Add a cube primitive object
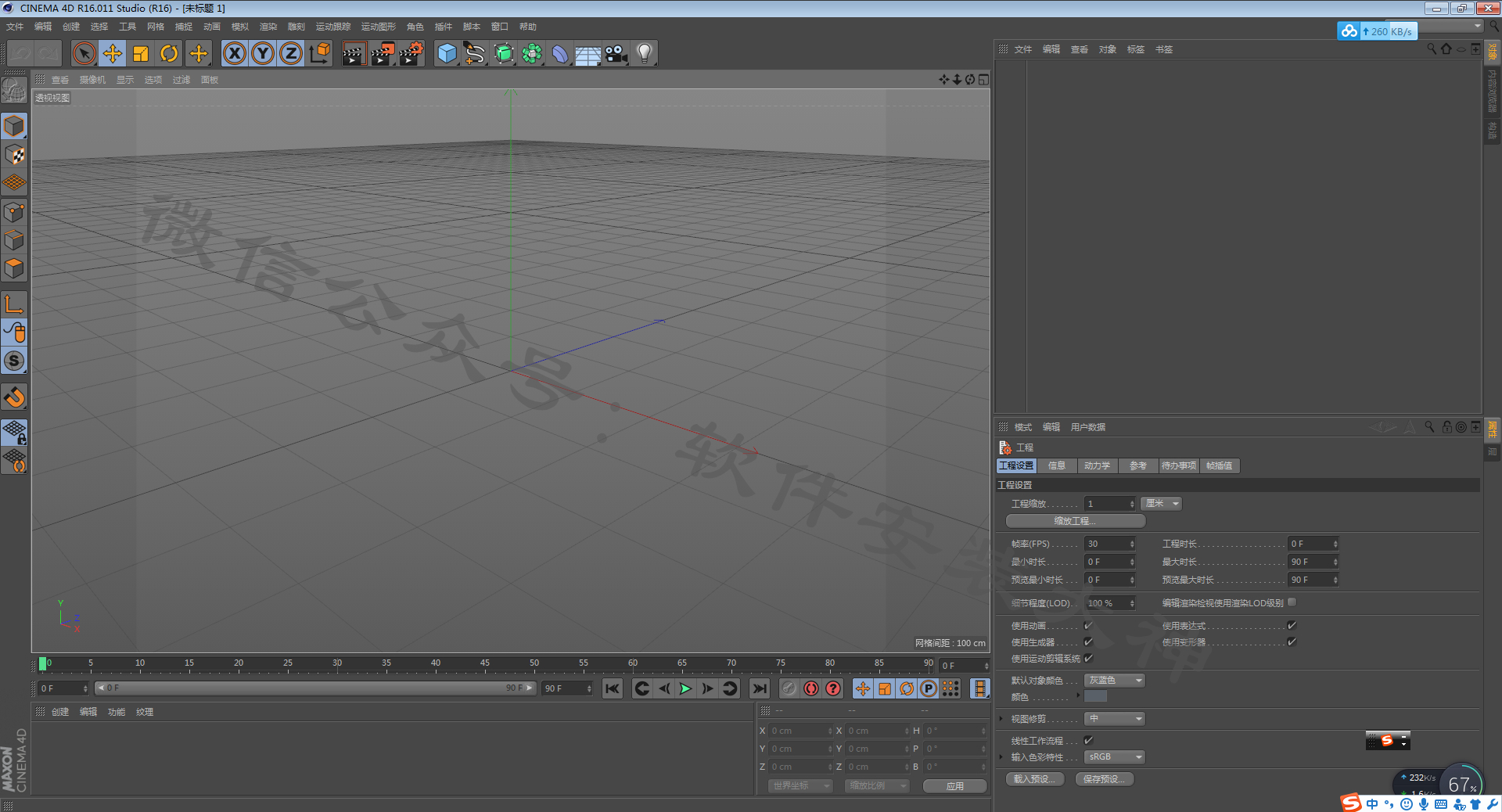The height and width of the screenshot is (812, 1502). click(x=447, y=54)
